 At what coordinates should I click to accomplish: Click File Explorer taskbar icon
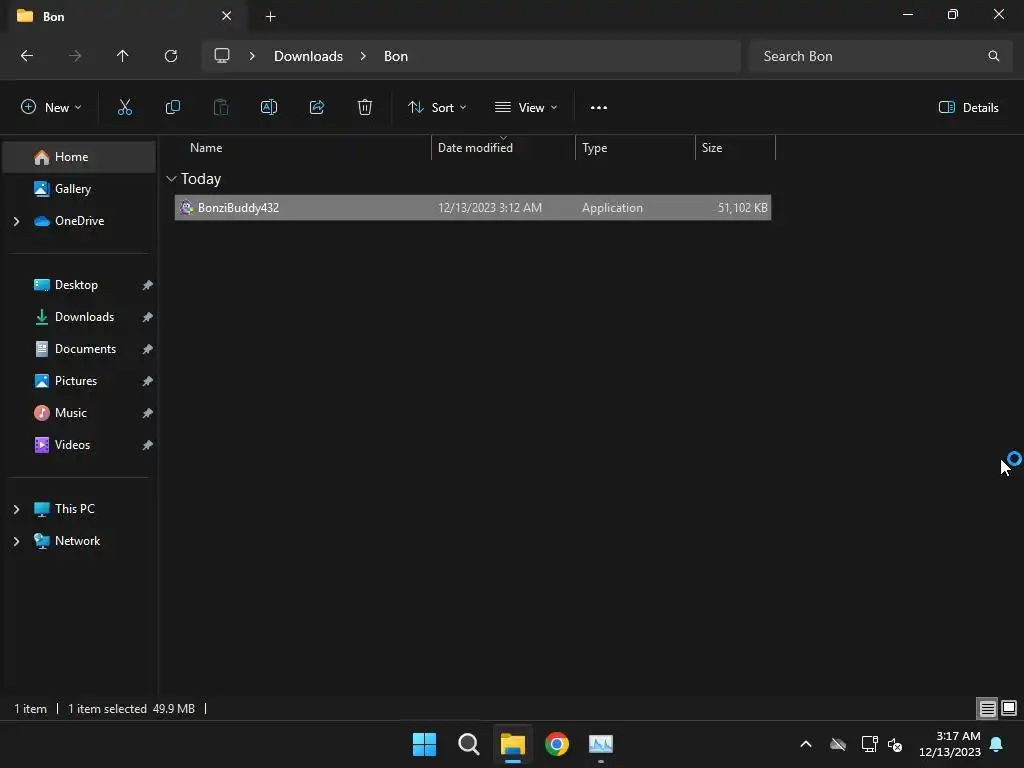click(x=513, y=744)
